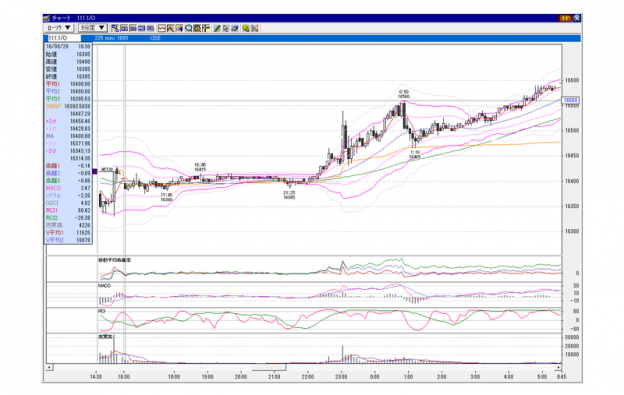Click the yellow key icon in toolbar
Viewport: 624px width, 395px height.
[x=246, y=28]
